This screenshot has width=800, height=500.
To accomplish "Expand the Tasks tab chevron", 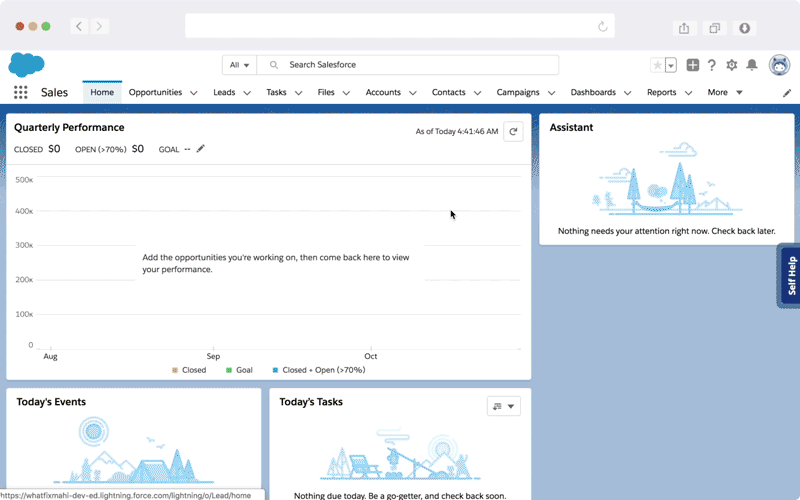I will pos(298,93).
